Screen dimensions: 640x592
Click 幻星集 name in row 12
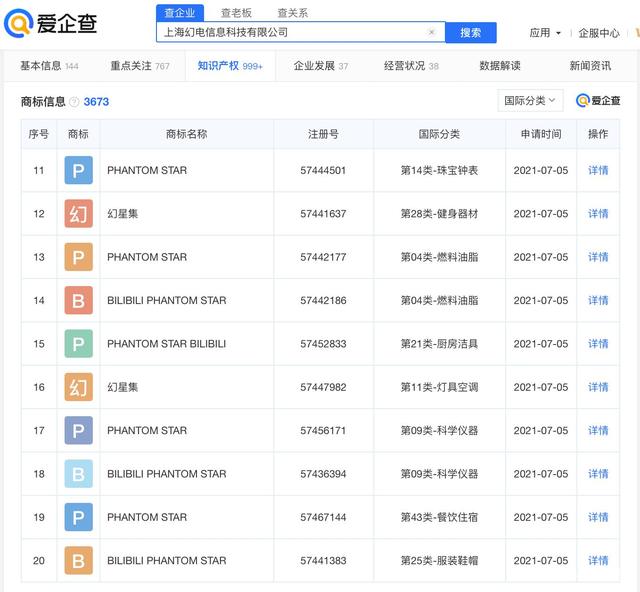[x=122, y=214]
